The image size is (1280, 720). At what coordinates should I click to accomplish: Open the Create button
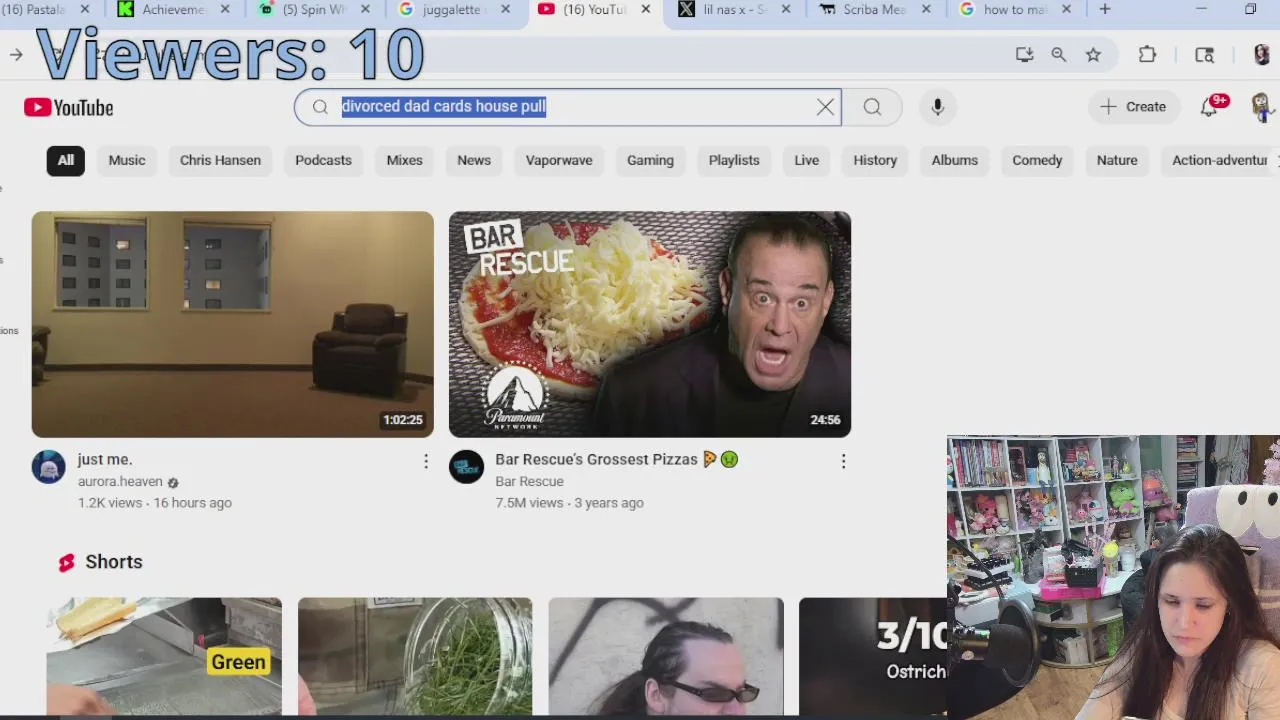[x=1133, y=107]
